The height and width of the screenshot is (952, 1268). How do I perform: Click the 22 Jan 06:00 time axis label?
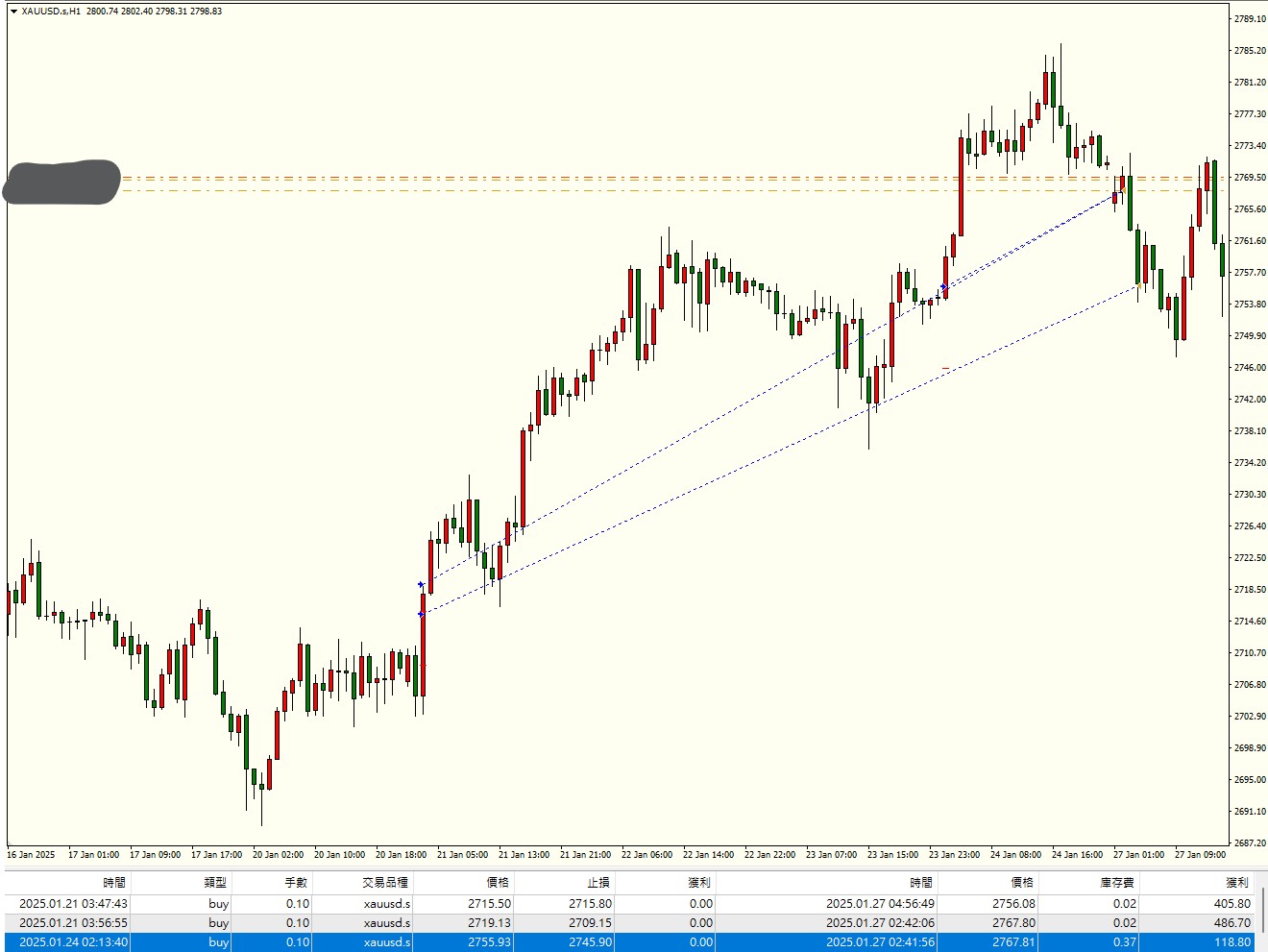[646, 854]
